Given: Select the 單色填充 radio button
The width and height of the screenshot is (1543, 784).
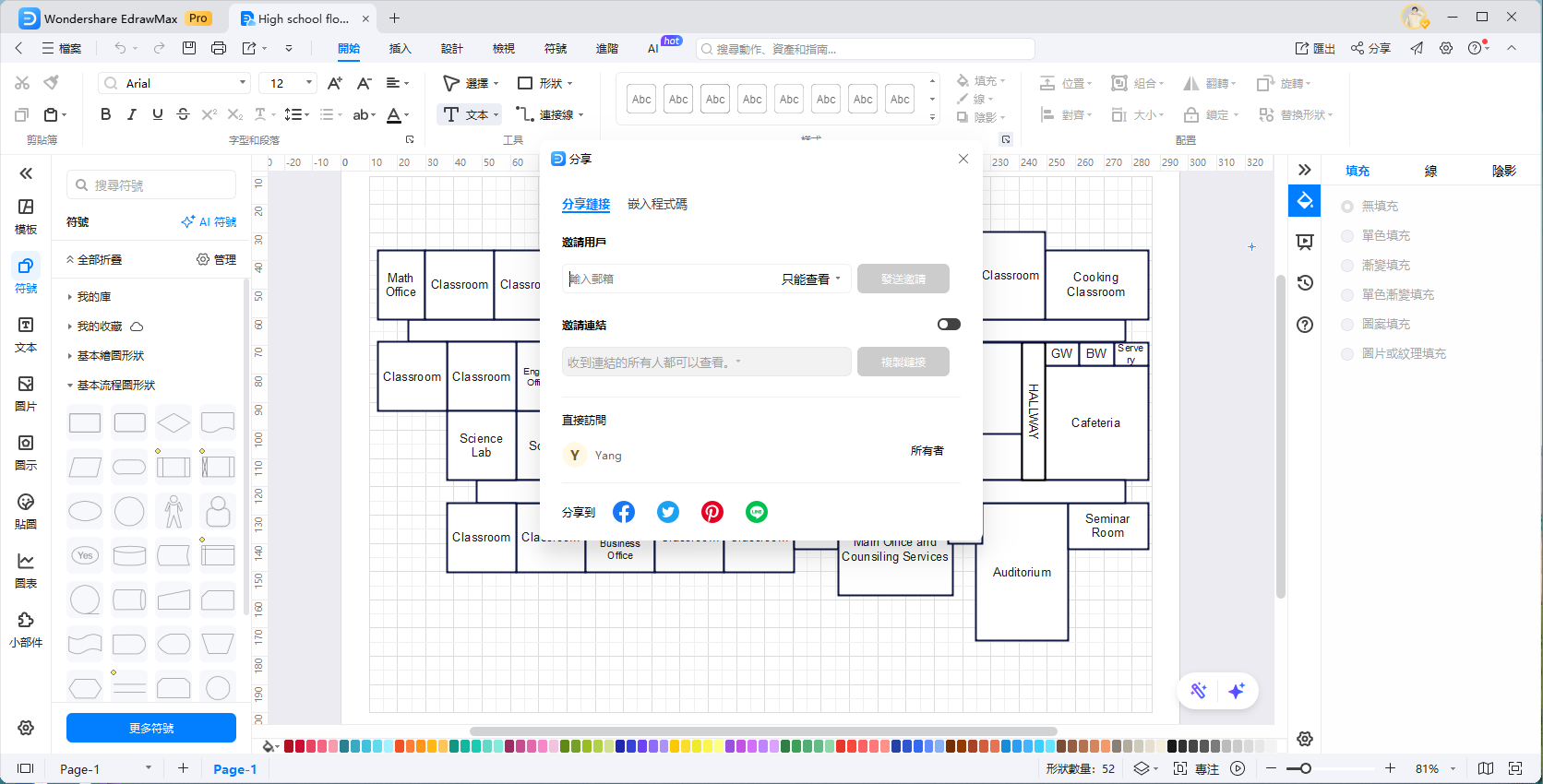Looking at the screenshot, I should coord(1347,236).
